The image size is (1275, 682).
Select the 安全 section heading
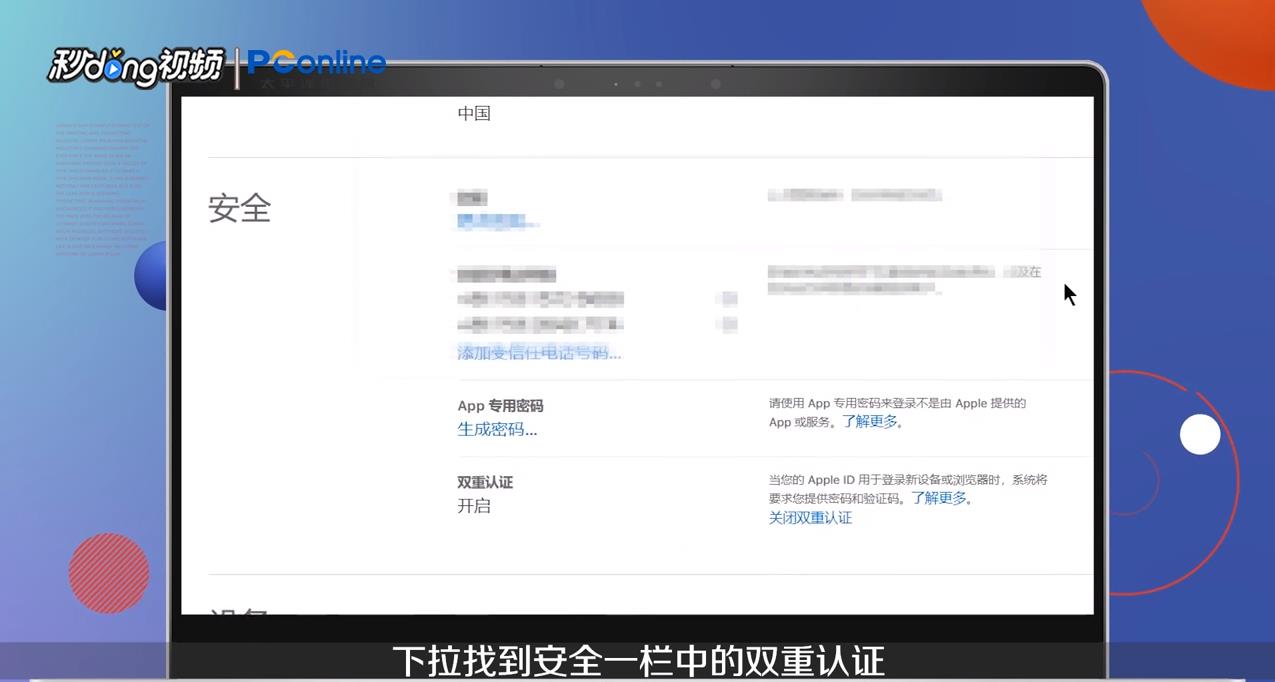(240, 209)
